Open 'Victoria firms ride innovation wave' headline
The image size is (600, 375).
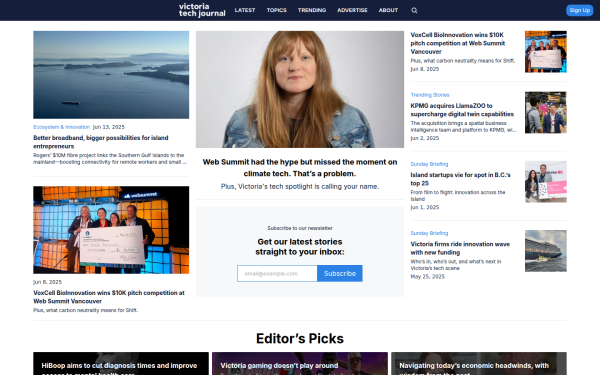coord(460,248)
